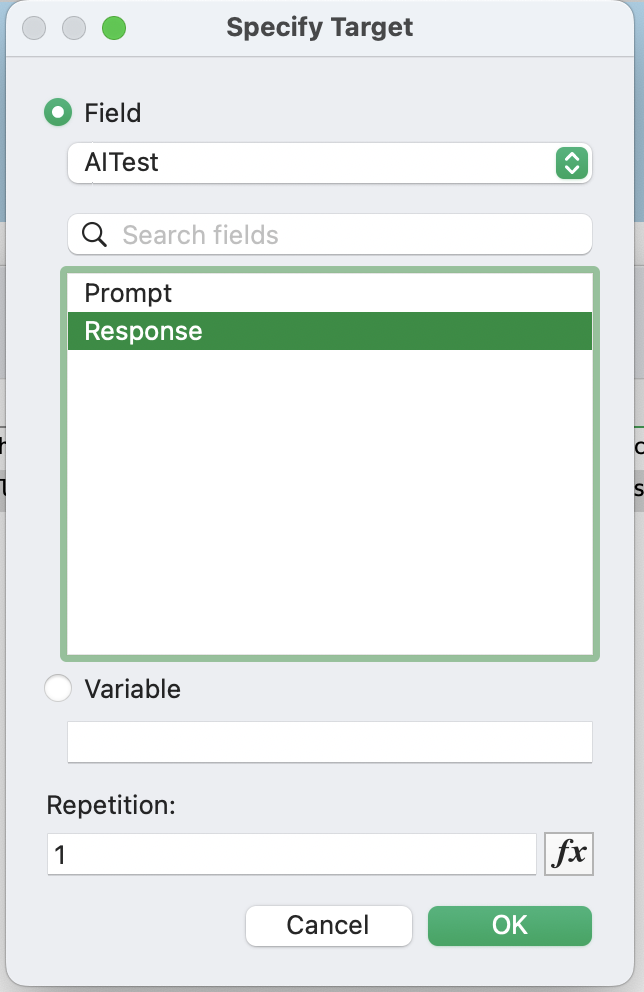Click the gray minimize window button

click(74, 28)
